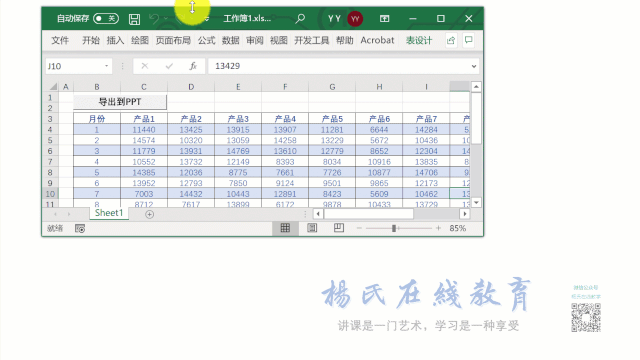The height and width of the screenshot is (360, 640).
Task: Switch to the 页面布局 tab
Action: click(x=173, y=40)
